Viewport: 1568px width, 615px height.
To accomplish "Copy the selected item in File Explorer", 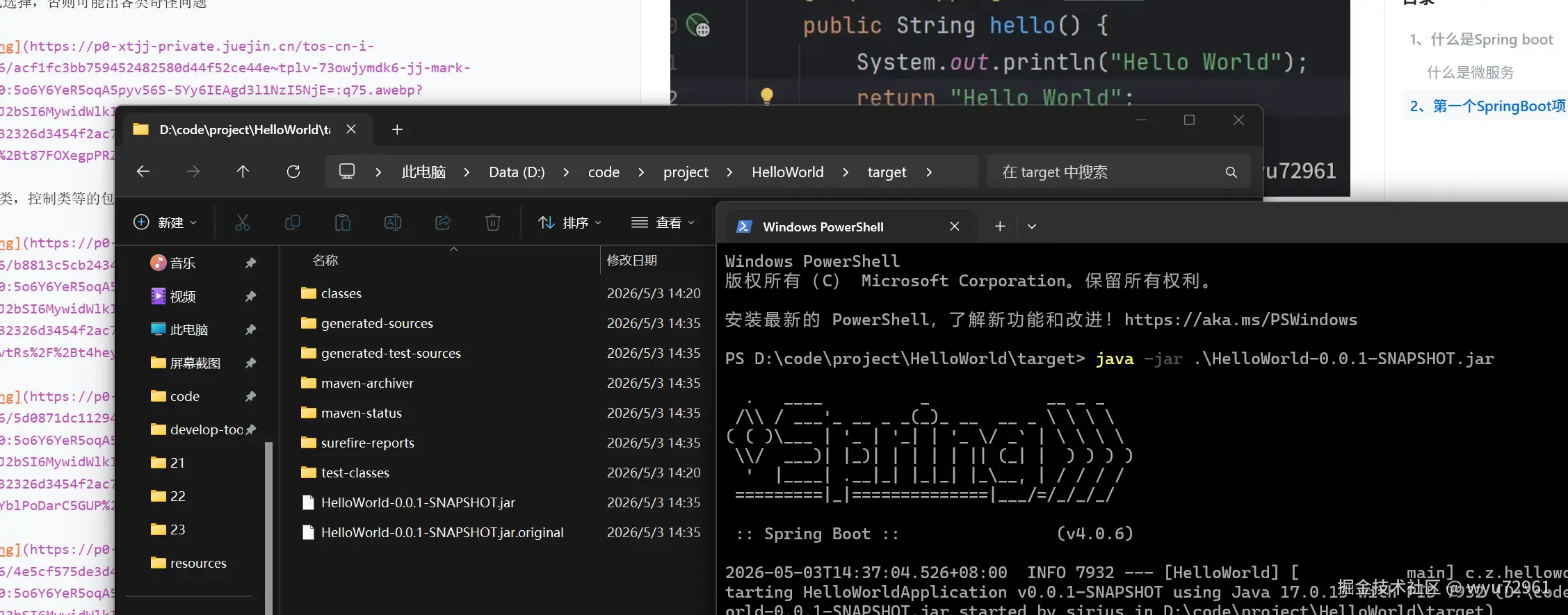I will (293, 222).
